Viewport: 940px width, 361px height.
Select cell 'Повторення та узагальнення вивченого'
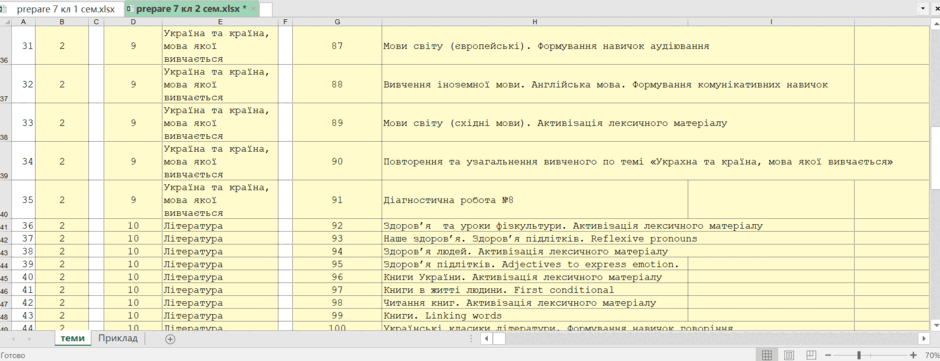(x=535, y=161)
